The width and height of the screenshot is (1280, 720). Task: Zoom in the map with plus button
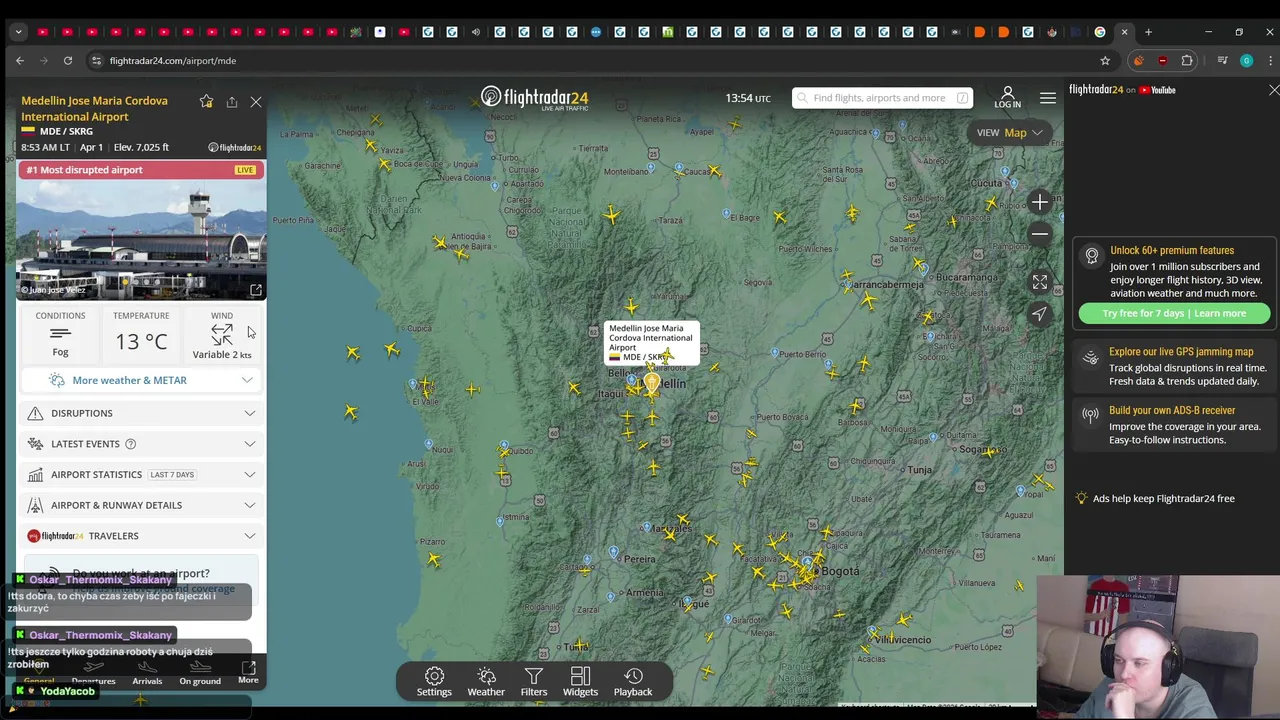click(1040, 203)
